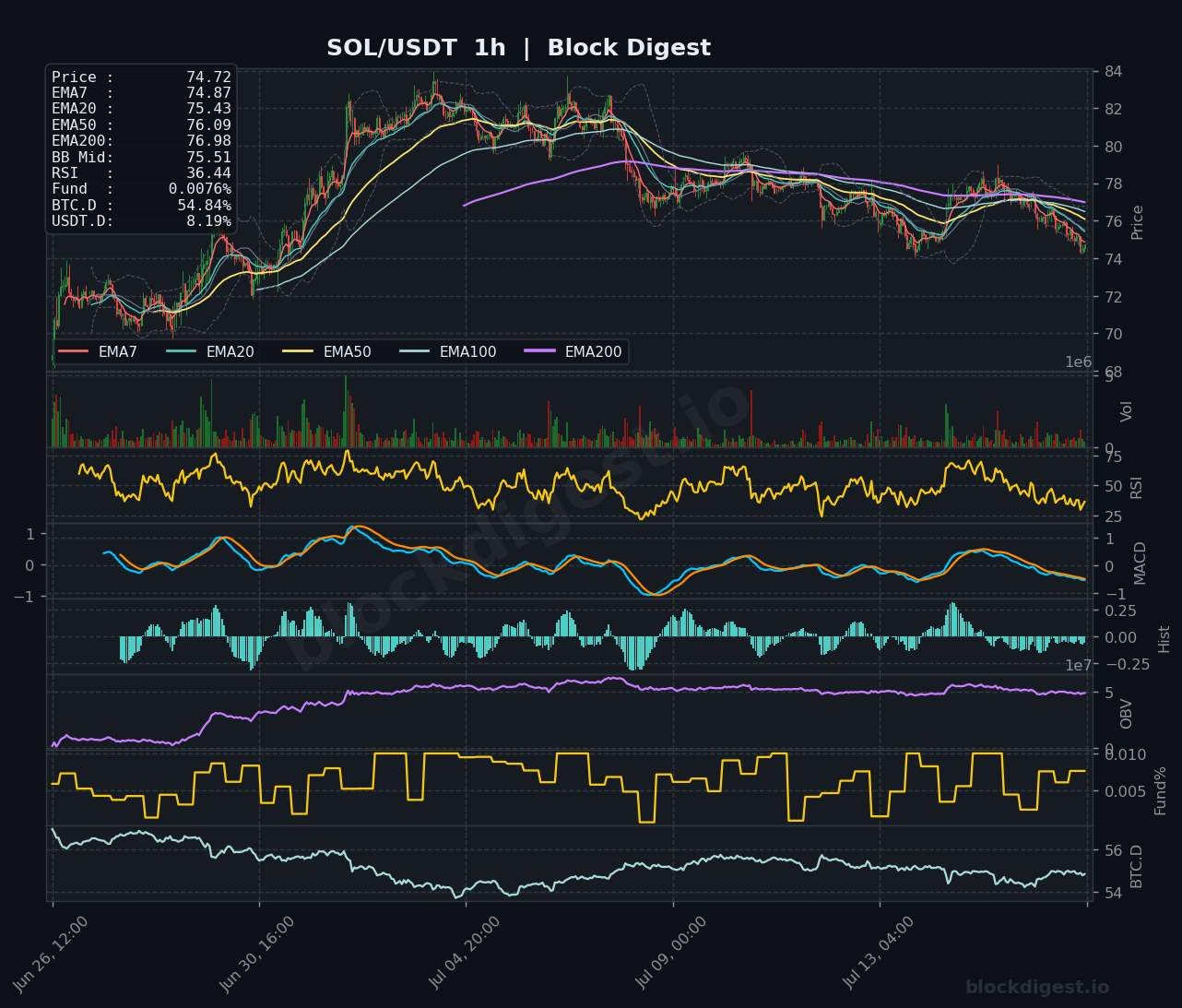The image size is (1182, 1008).
Task: Select the Price value 74.72
Action: coord(208,77)
